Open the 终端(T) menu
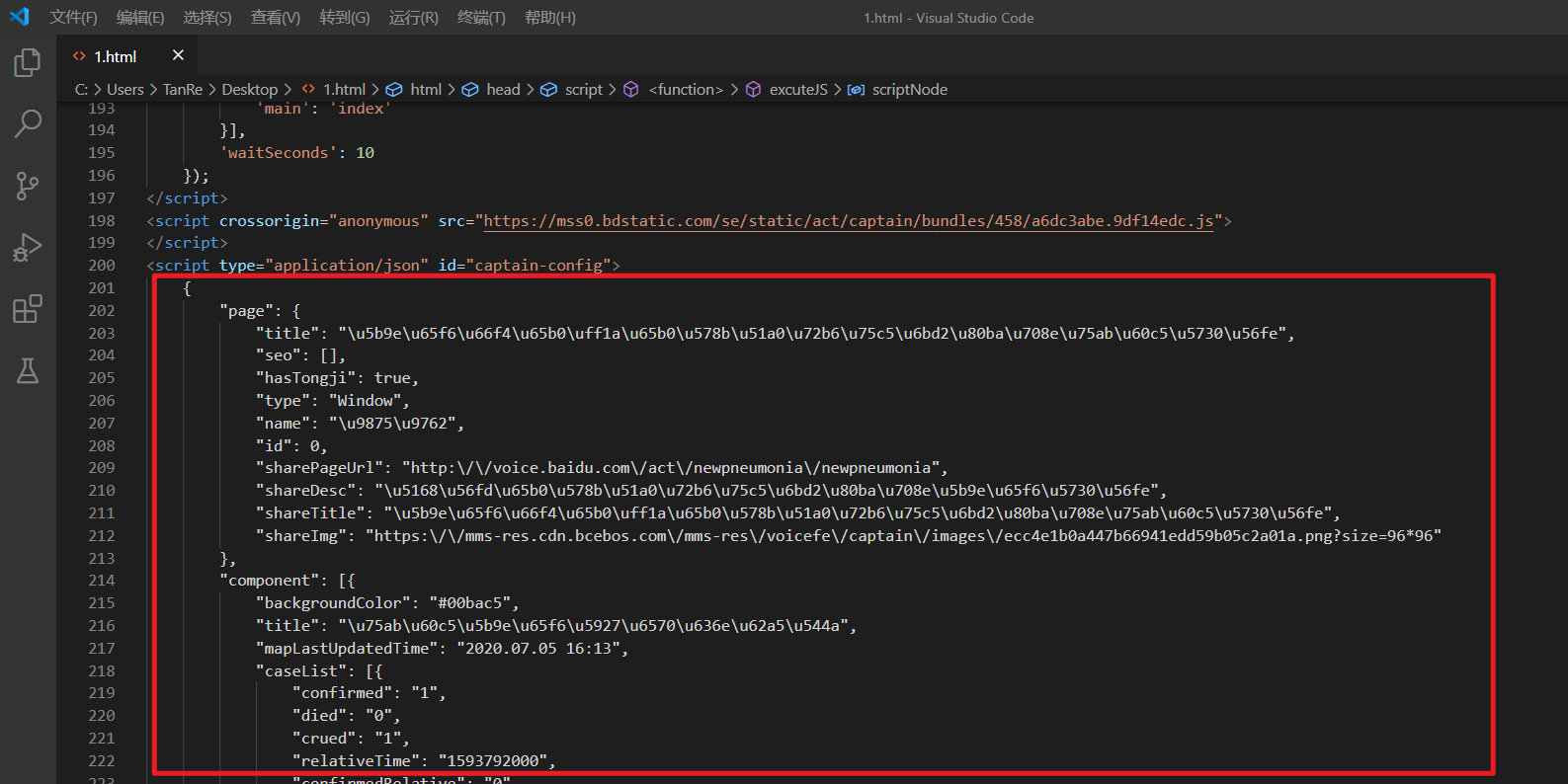 482,18
